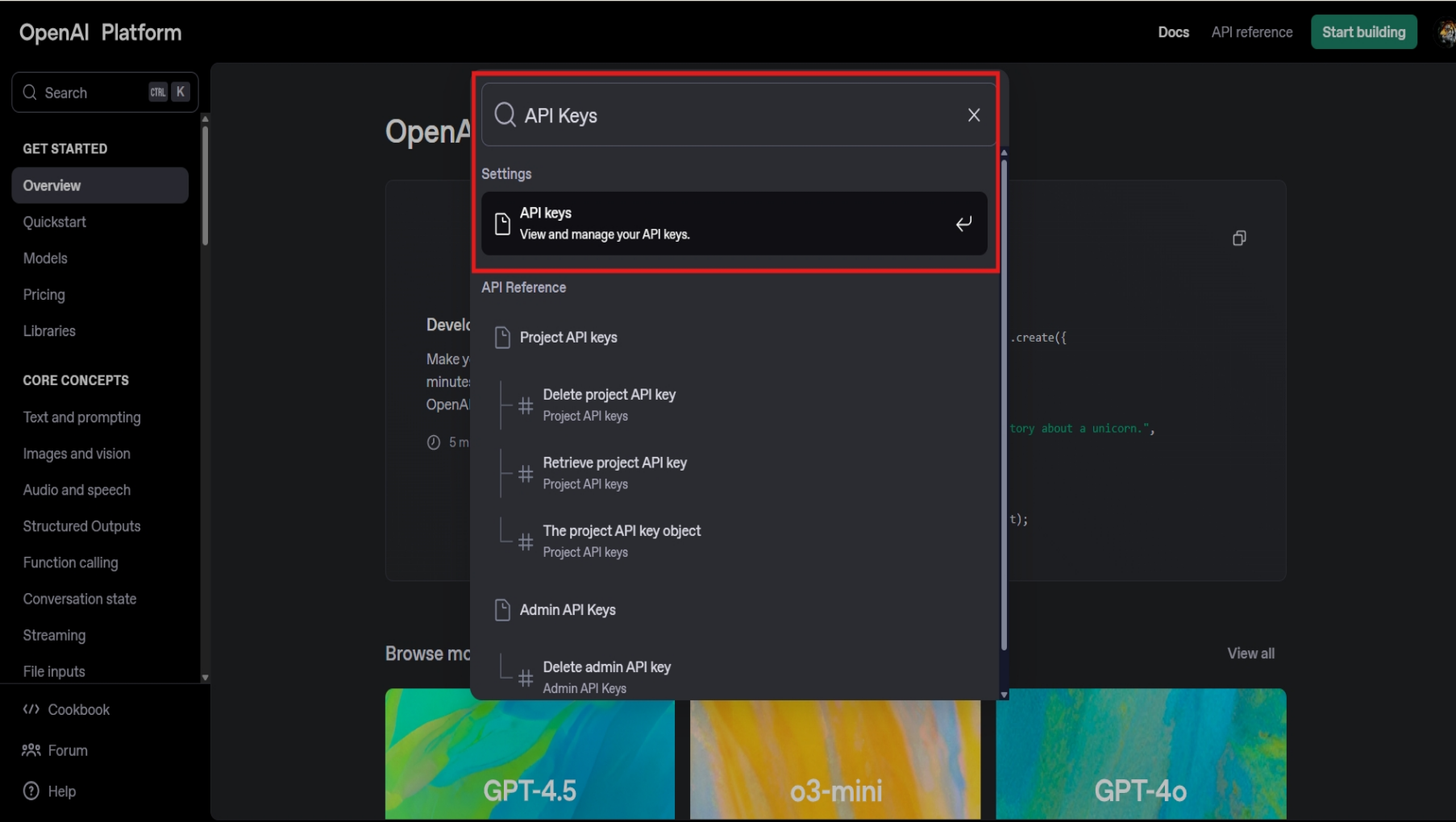This screenshot has height=822, width=1456.
Task: Open Text and prompting in sidebar
Action: click(82, 417)
